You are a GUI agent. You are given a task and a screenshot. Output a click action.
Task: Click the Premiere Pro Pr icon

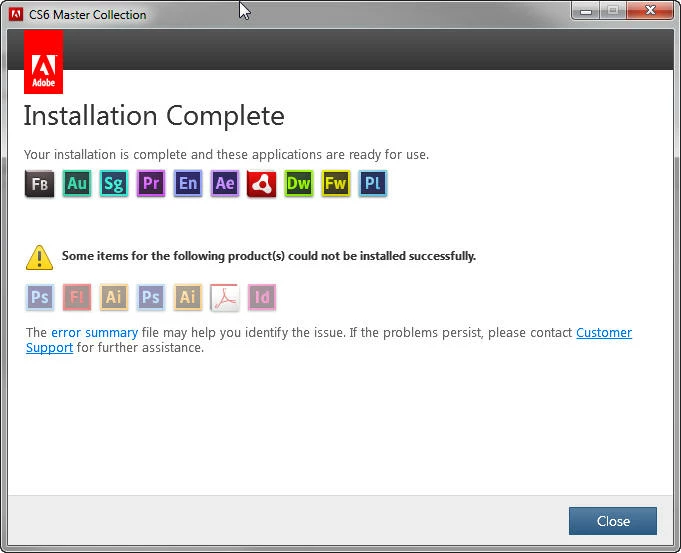(x=151, y=184)
